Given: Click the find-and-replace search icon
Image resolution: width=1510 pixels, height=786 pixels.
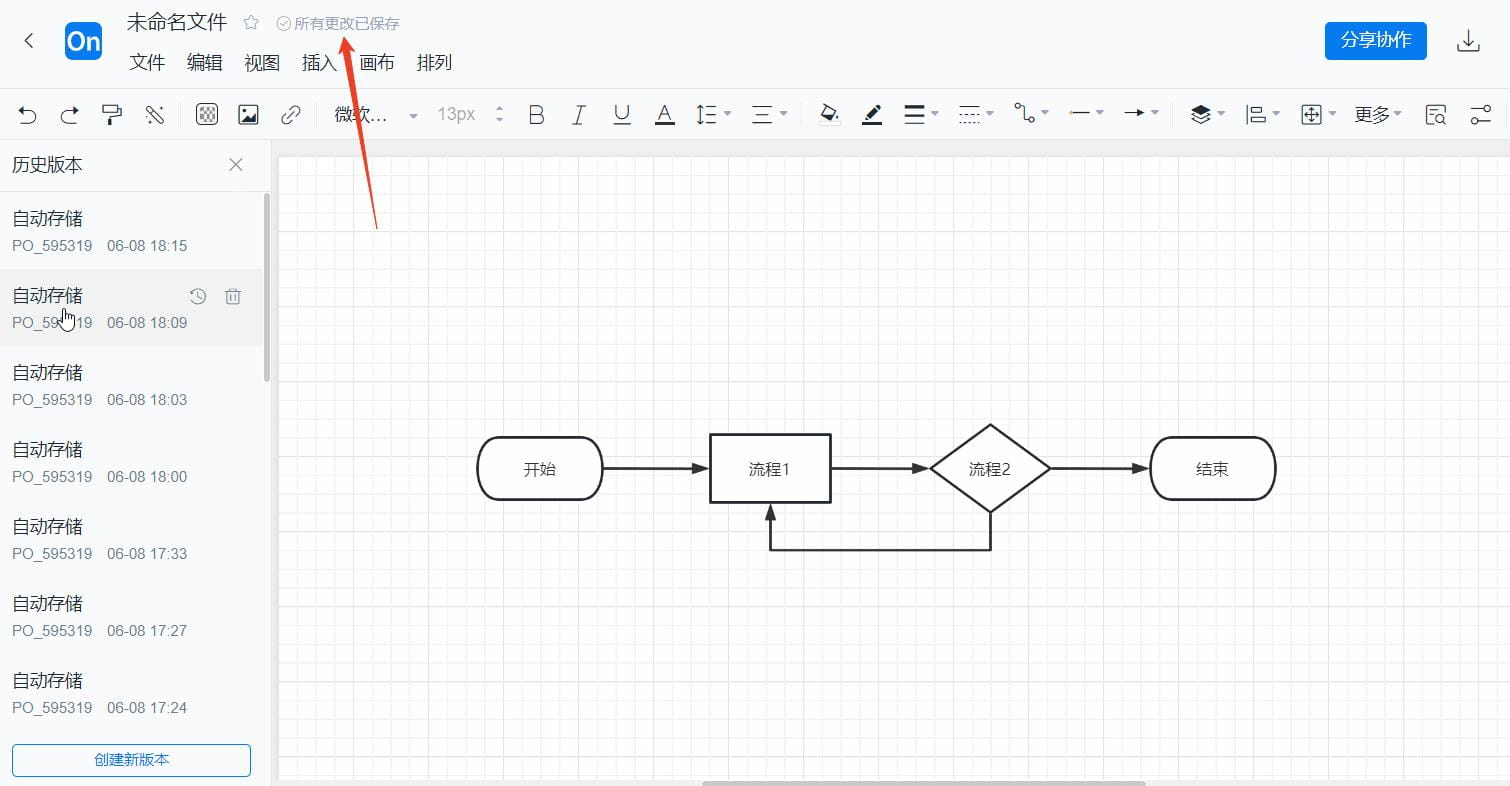Looking at the screenshot, I should [1434, 114].
